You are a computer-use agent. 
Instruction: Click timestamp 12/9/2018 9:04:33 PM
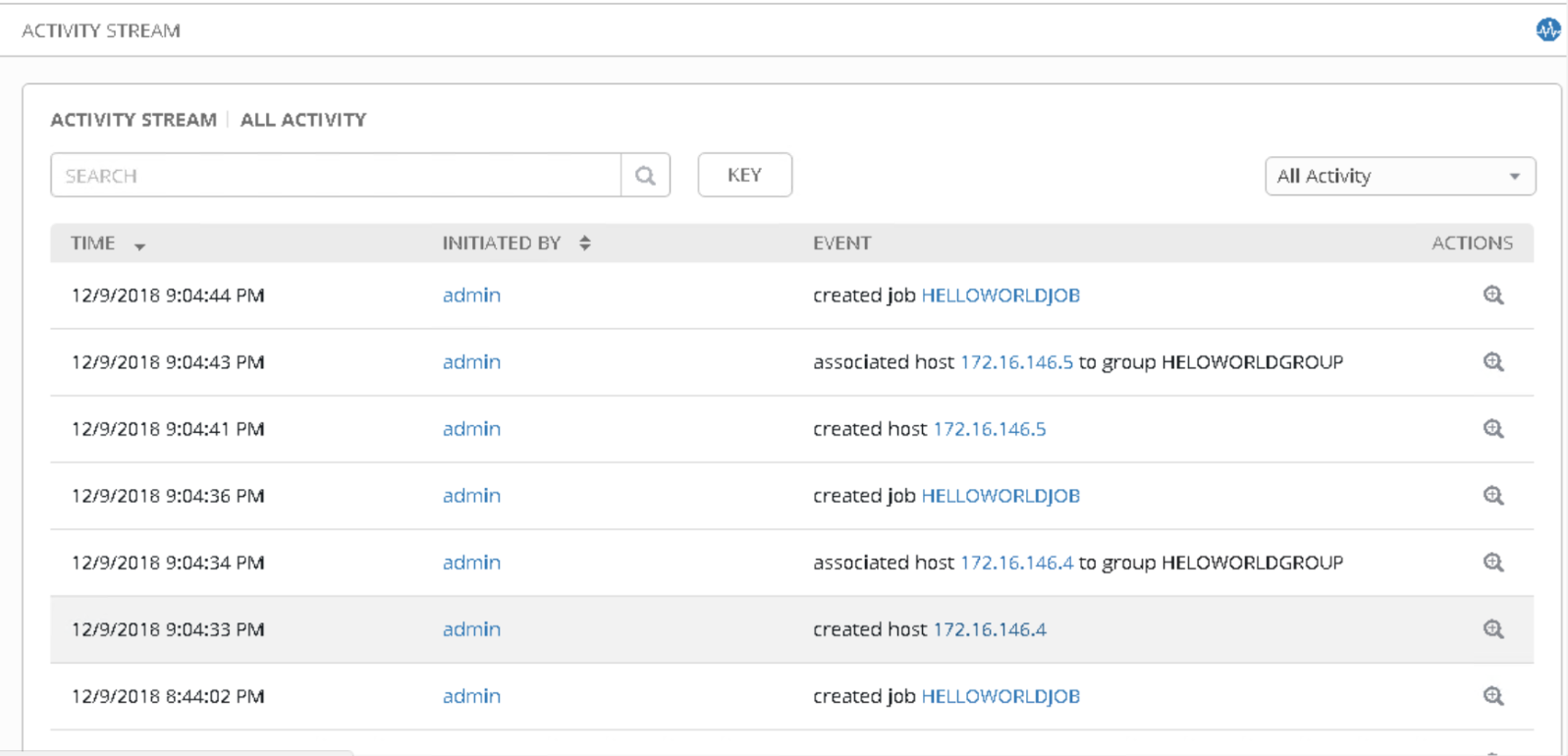point(168,629)
